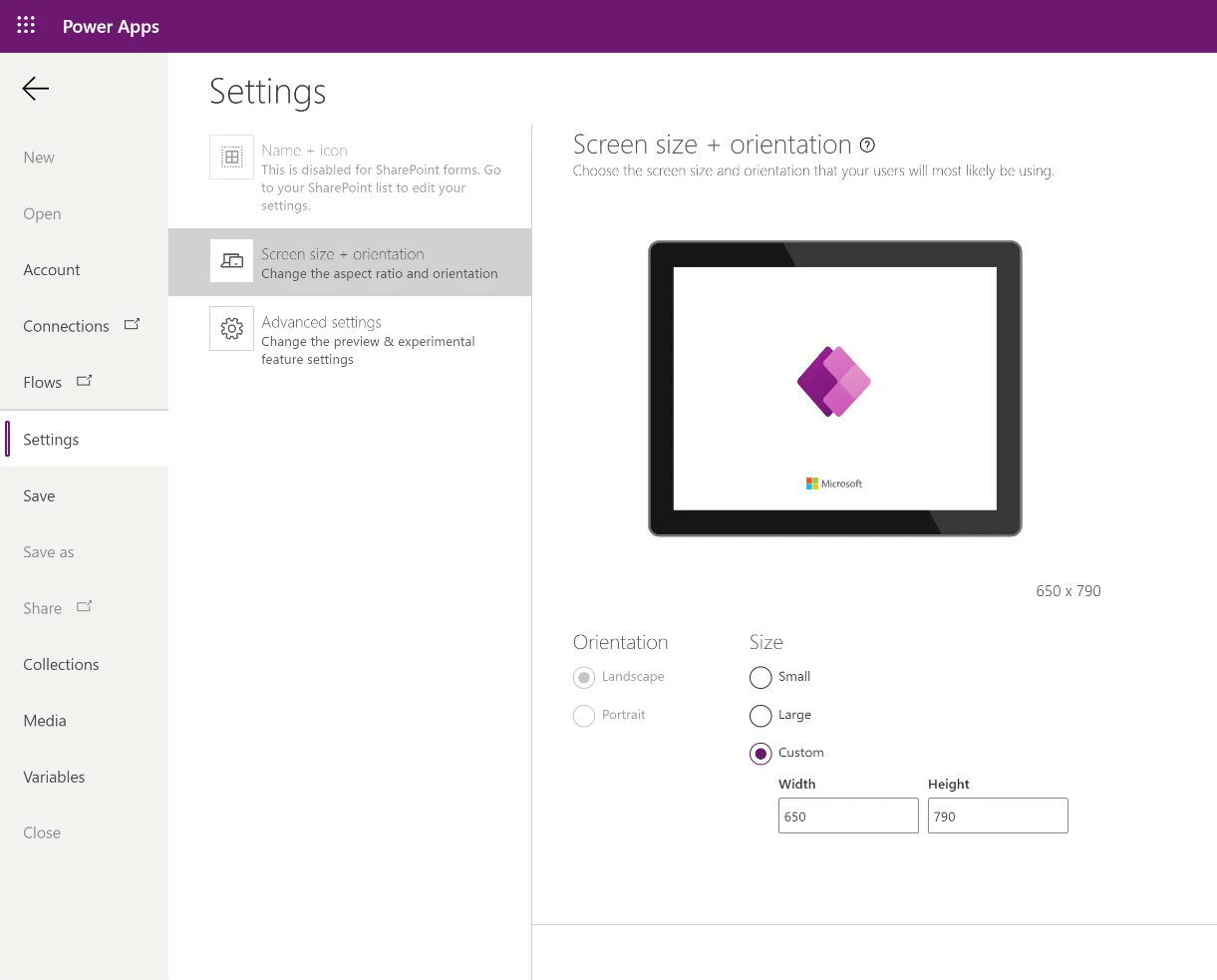1217x980 pixels.
Task: Click the external link icon next to Flows
Action: point(84,380)
